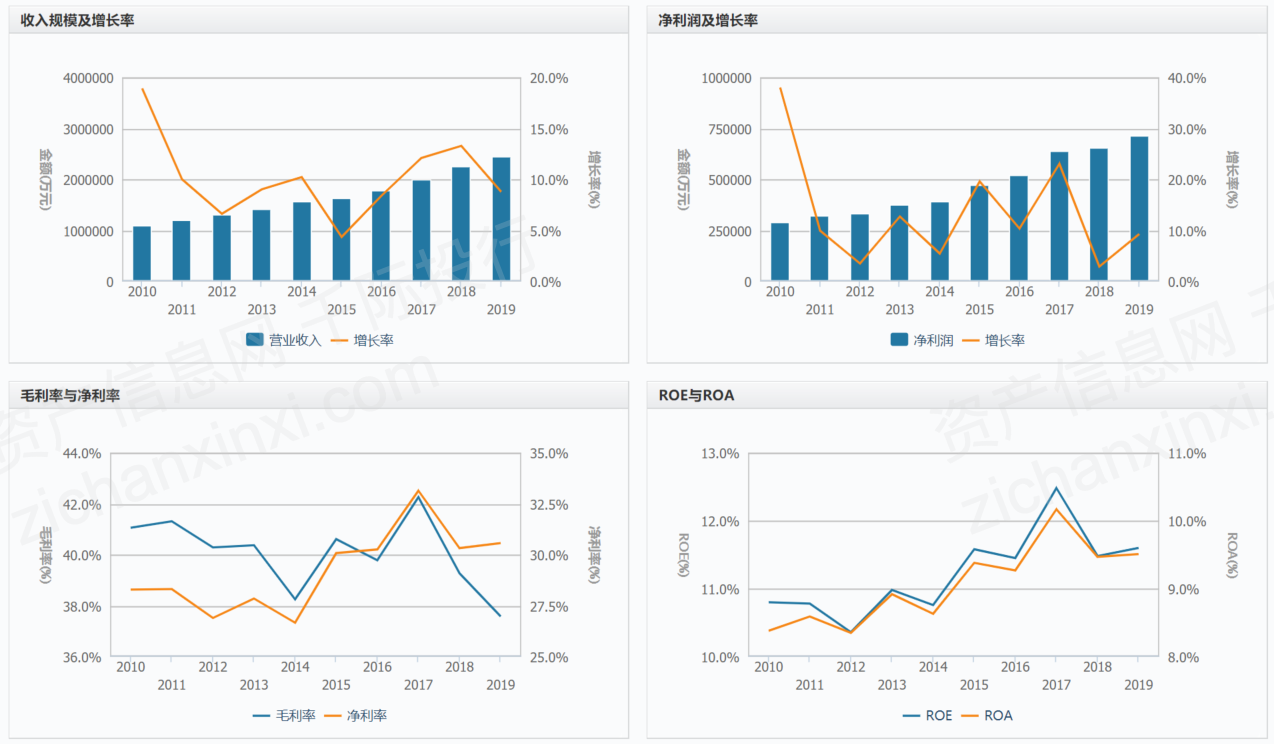
Task: Click the 2019 bar in the 营业收入 chart
Action: (501, 220)
